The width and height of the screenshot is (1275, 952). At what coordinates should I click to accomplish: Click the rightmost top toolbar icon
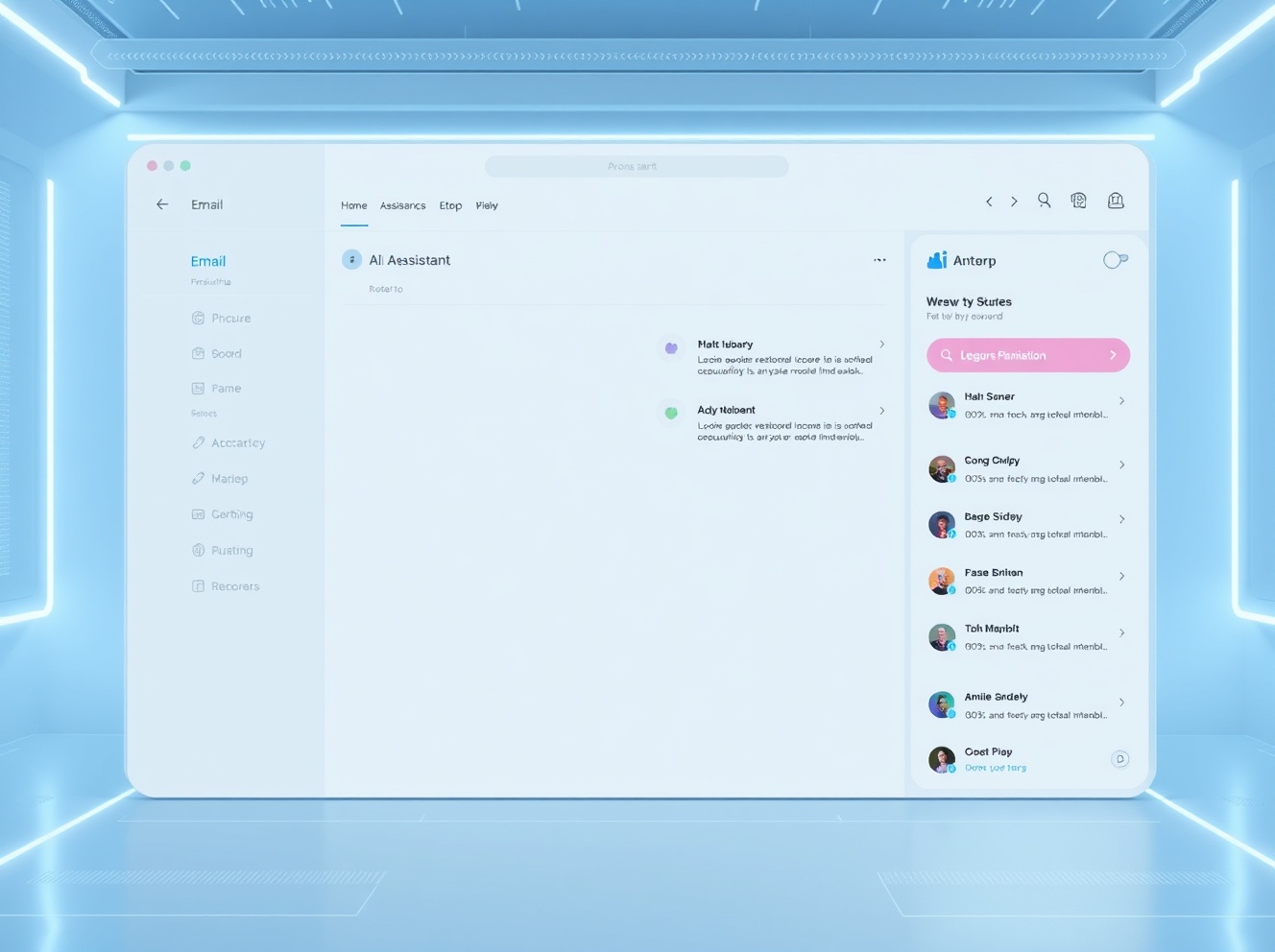[1116, 201]
